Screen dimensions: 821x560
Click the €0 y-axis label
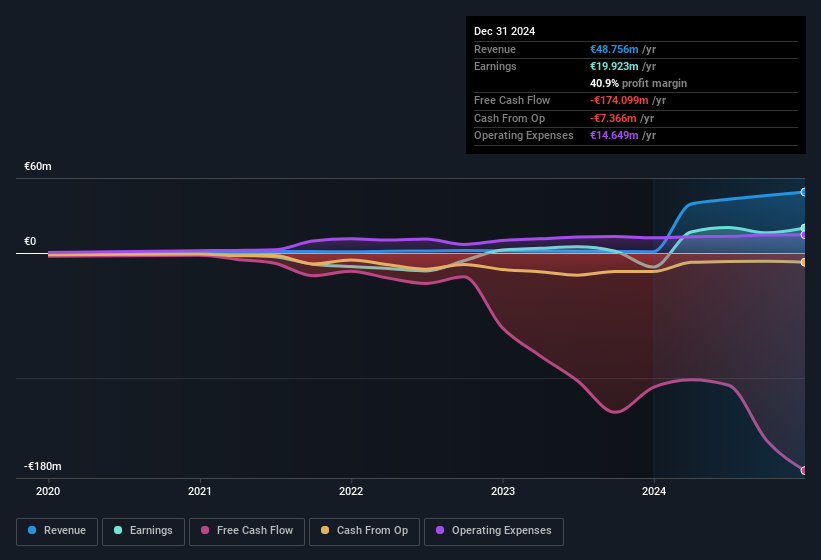(30, 241)
